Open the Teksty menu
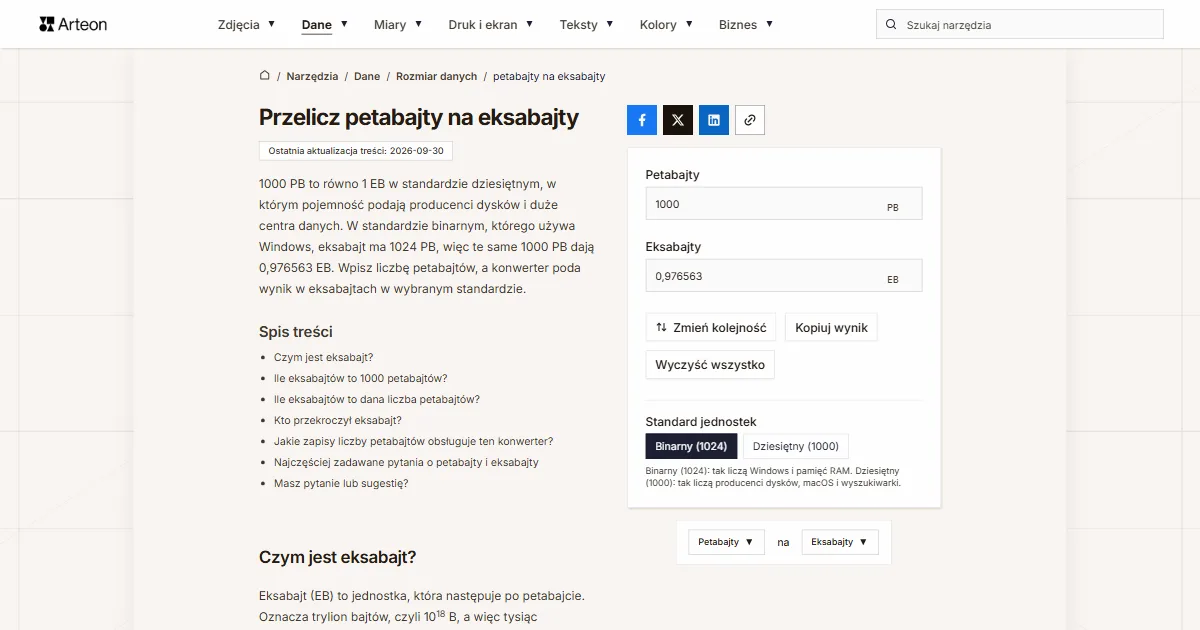 (x=587, y=24)
